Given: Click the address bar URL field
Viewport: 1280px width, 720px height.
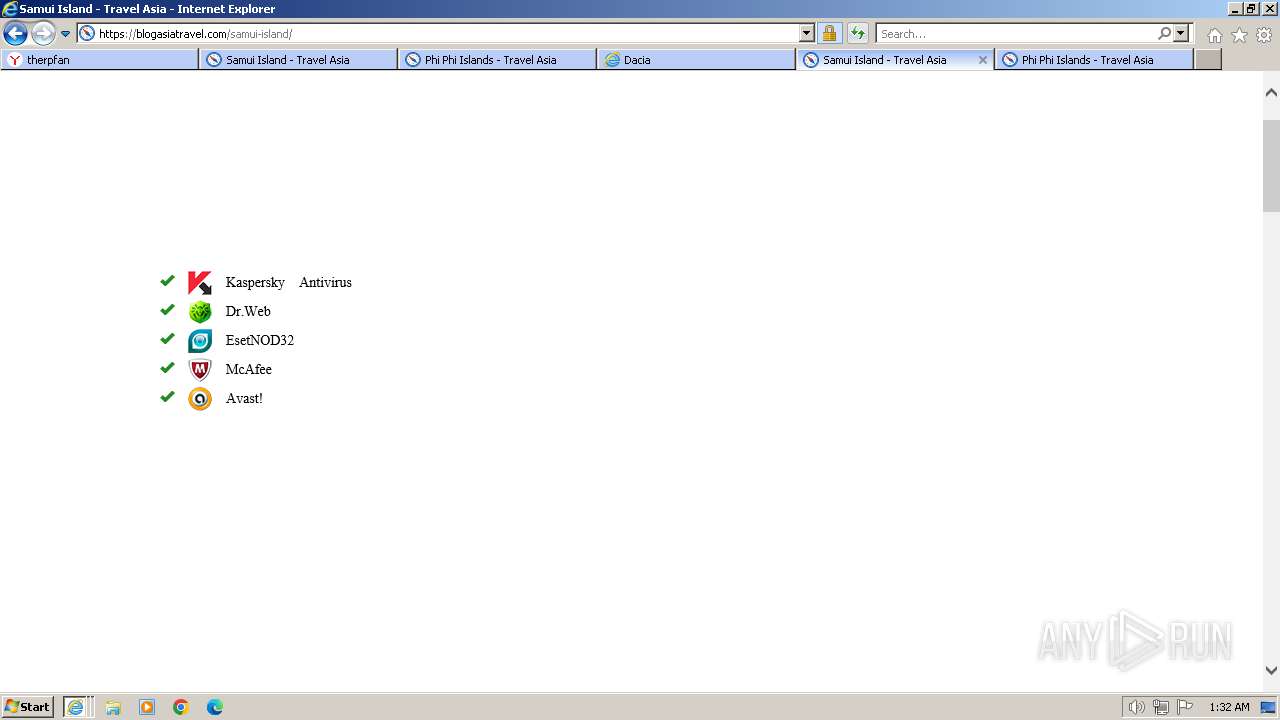Looking at the screenshot, I should [x=438, y=34].
